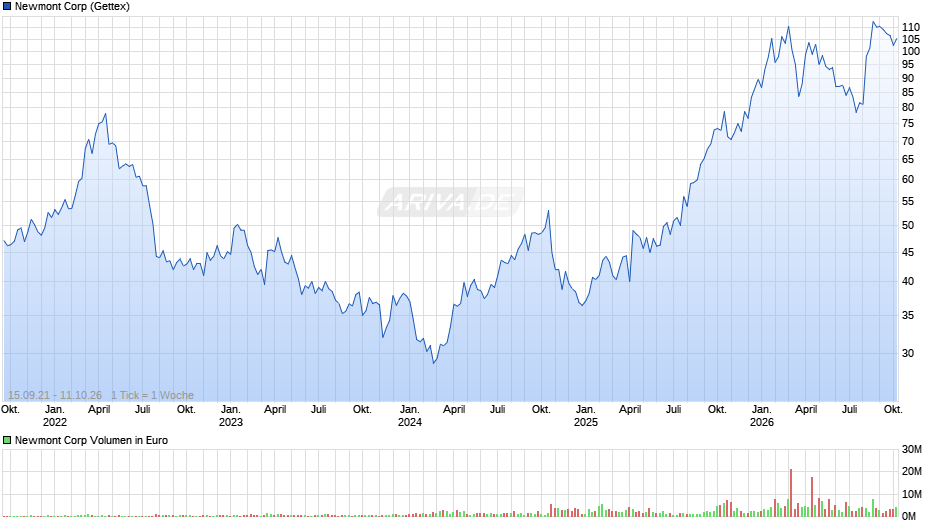Screen dimensions: 940x526
Task: Click the 105 price axis label
Action: point(911,40)
